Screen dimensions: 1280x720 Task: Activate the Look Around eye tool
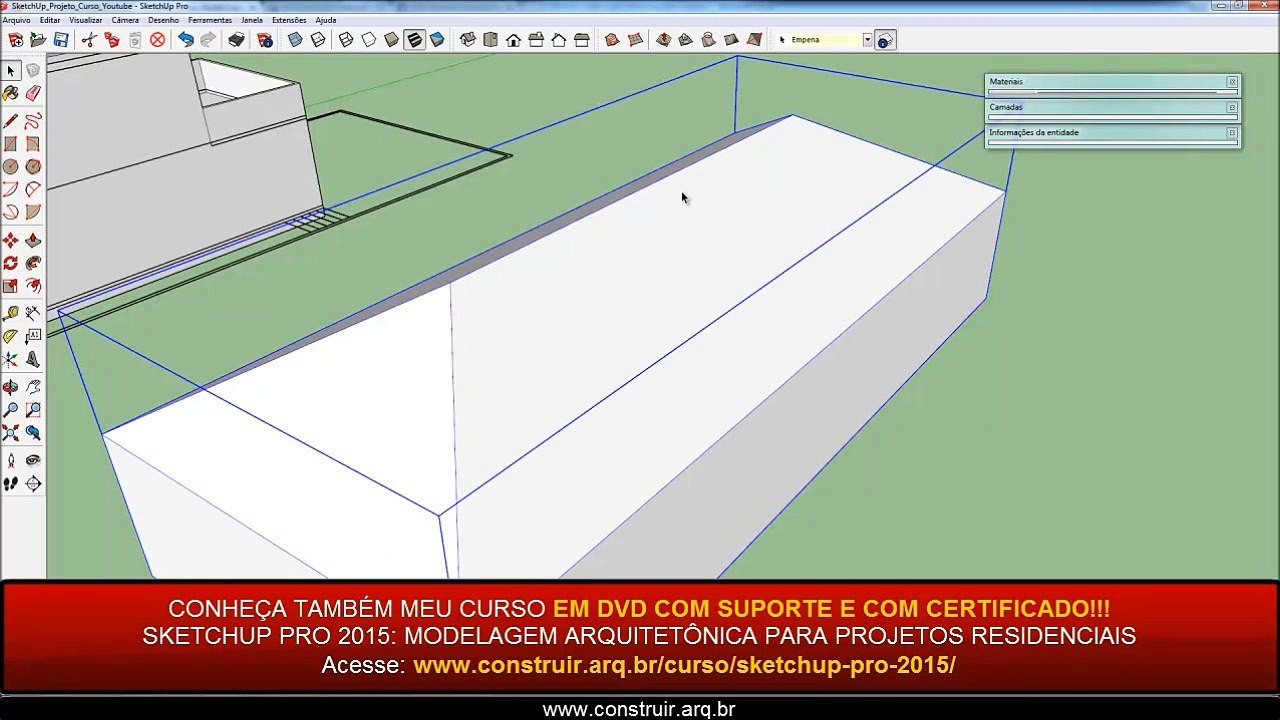(33, 461)
